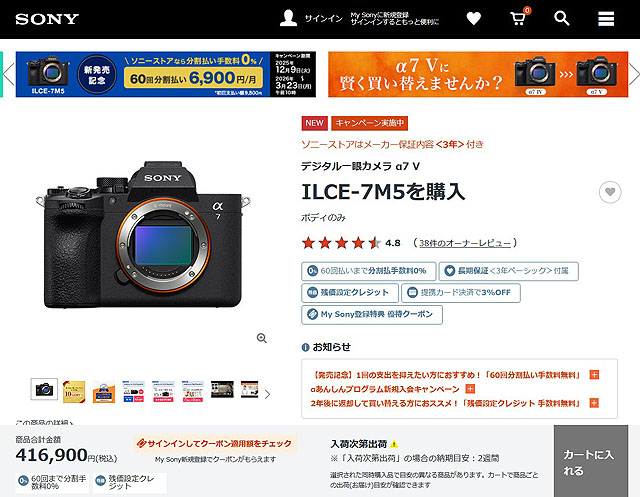This screenshot has height=497, width=640.
Task: Select 残価設定クレジット tag
Action: coord(350,293)
